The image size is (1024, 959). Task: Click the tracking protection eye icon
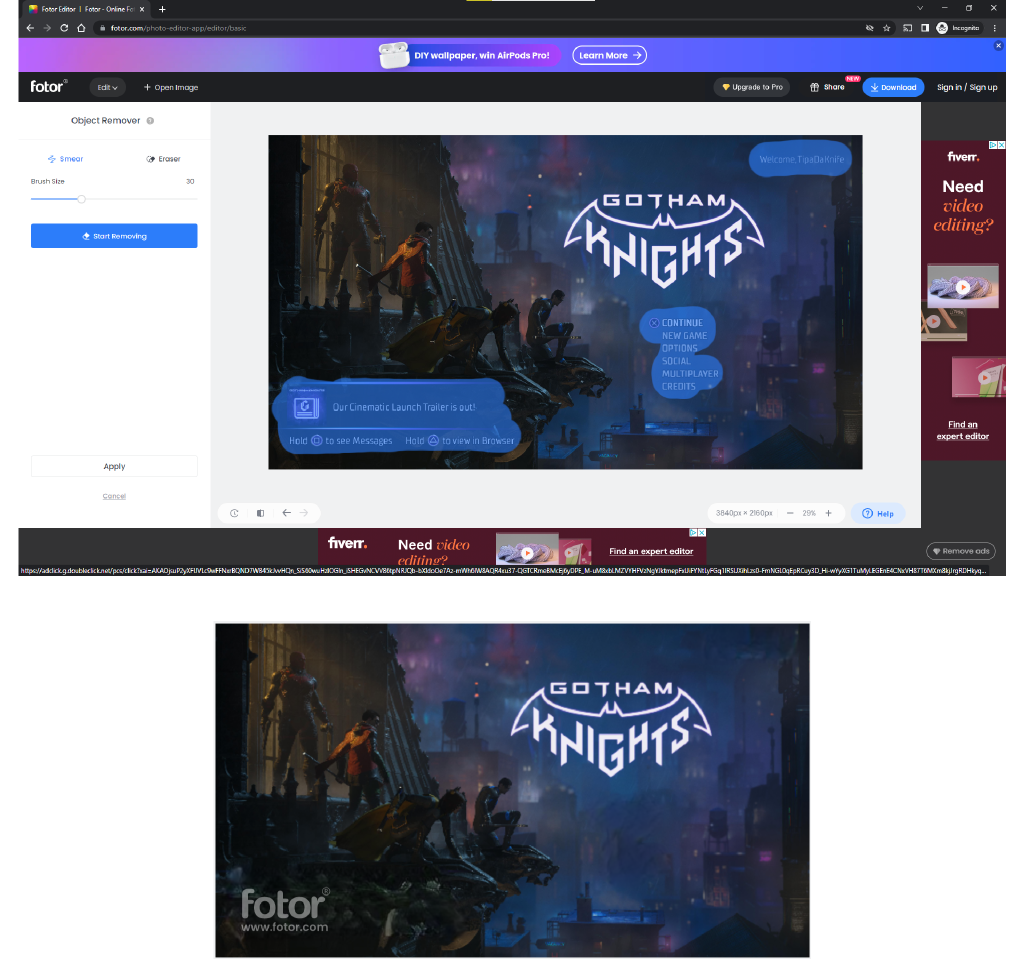[869, 28]
